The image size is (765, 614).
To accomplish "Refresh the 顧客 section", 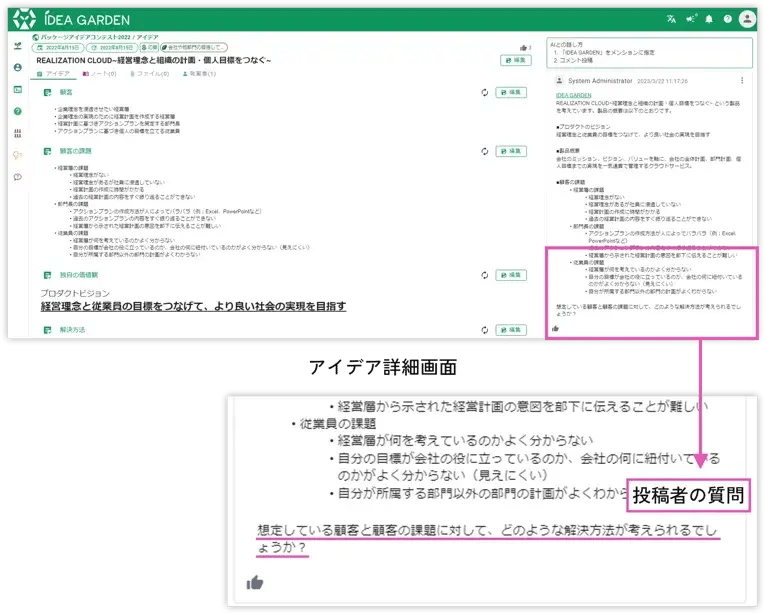I will [x=484, y=92].
